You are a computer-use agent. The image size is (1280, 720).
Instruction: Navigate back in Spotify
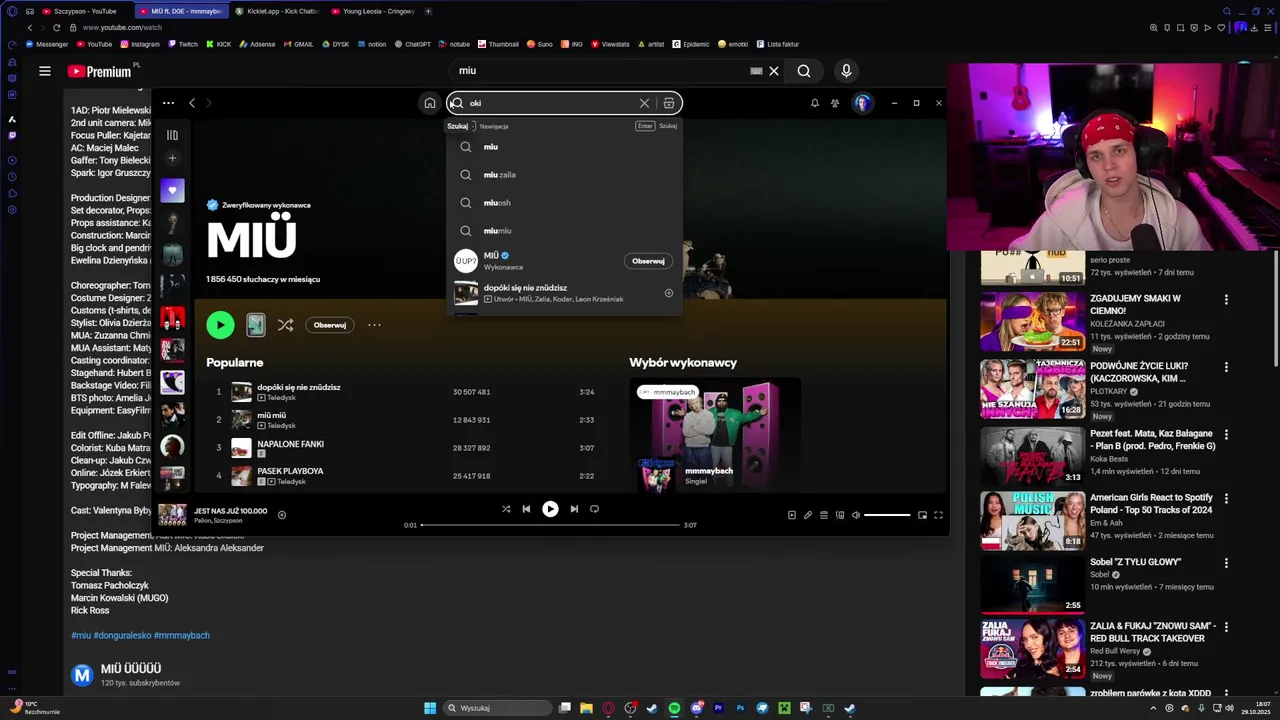[192, 103]
